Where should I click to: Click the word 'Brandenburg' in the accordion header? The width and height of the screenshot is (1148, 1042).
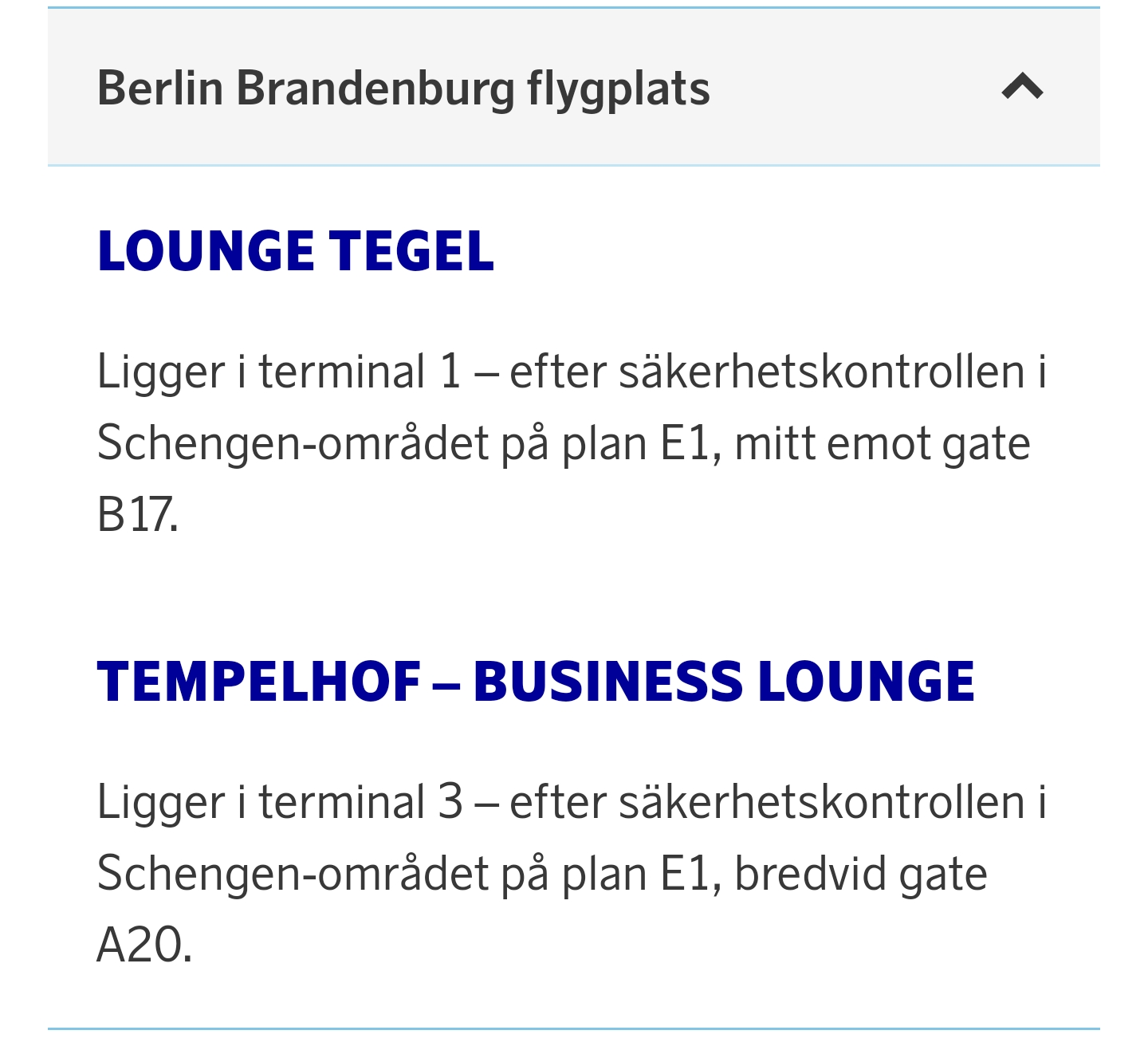[x=375, y=88]
